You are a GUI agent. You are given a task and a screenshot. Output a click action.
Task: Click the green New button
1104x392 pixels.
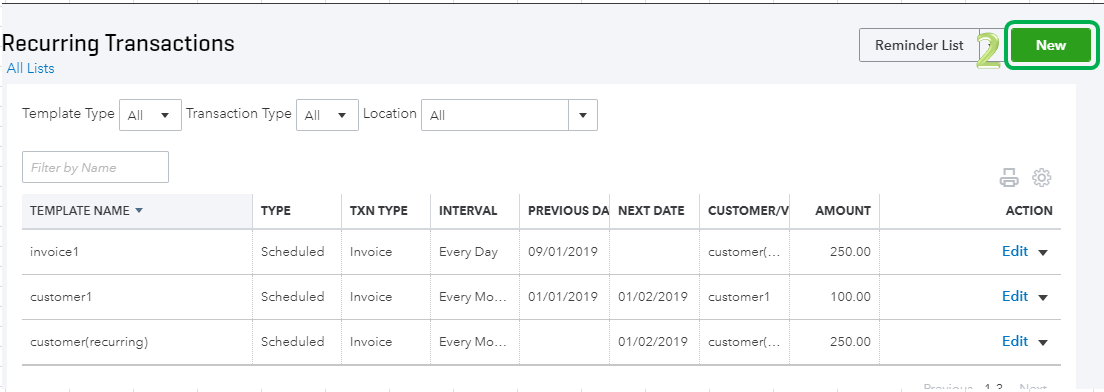pos(1050,45)
